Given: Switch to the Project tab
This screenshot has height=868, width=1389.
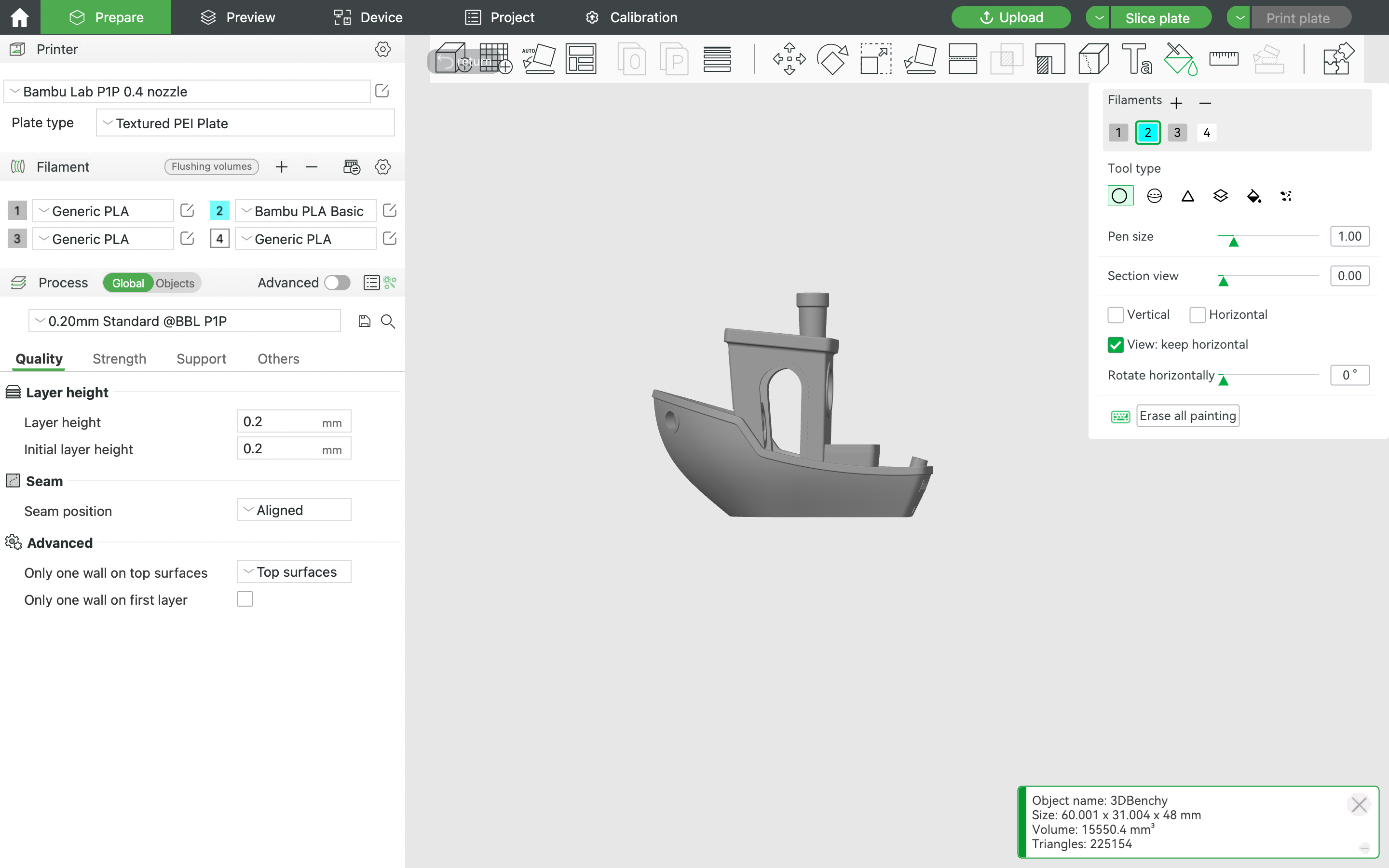Looking at the screenshot, I should tap(499, 17).
